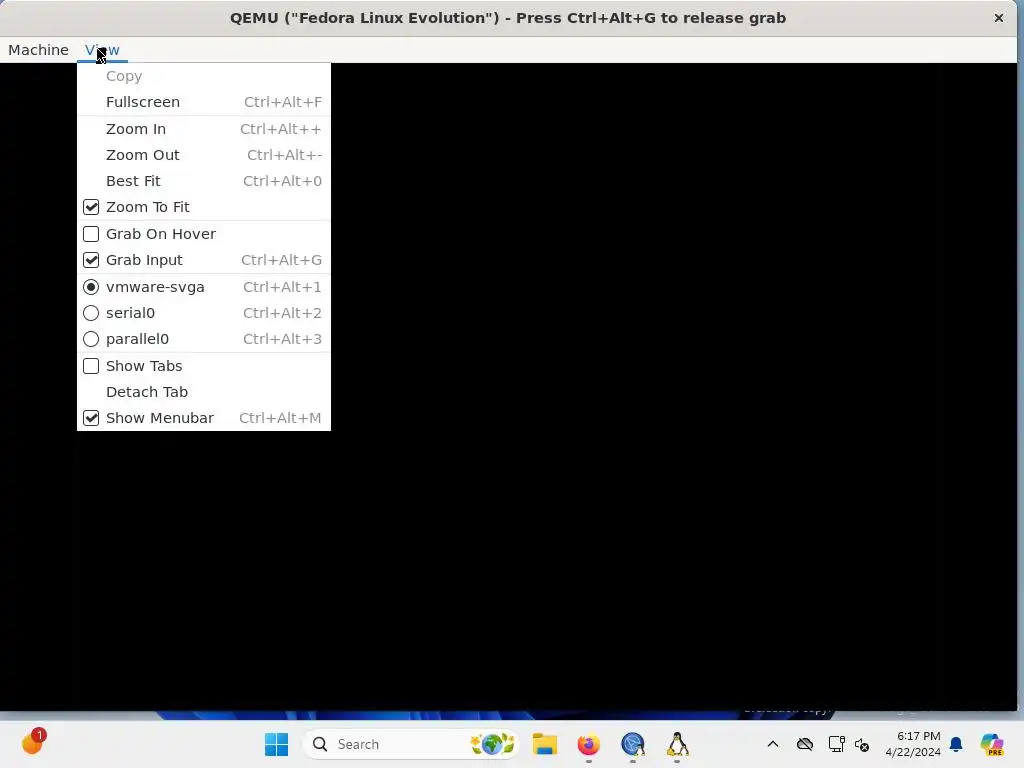Click the taskbar Search box
Image resolution: width=1024 pixels, height=768 pixels.
point(411,744)
